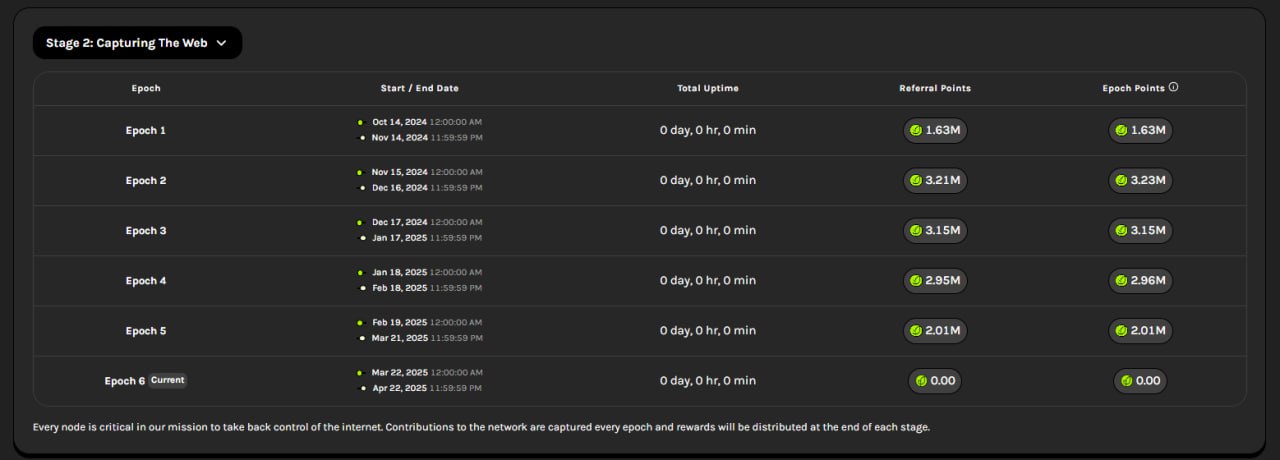Click the Epoch 1 total uptime value

click(x=708, y=131)
